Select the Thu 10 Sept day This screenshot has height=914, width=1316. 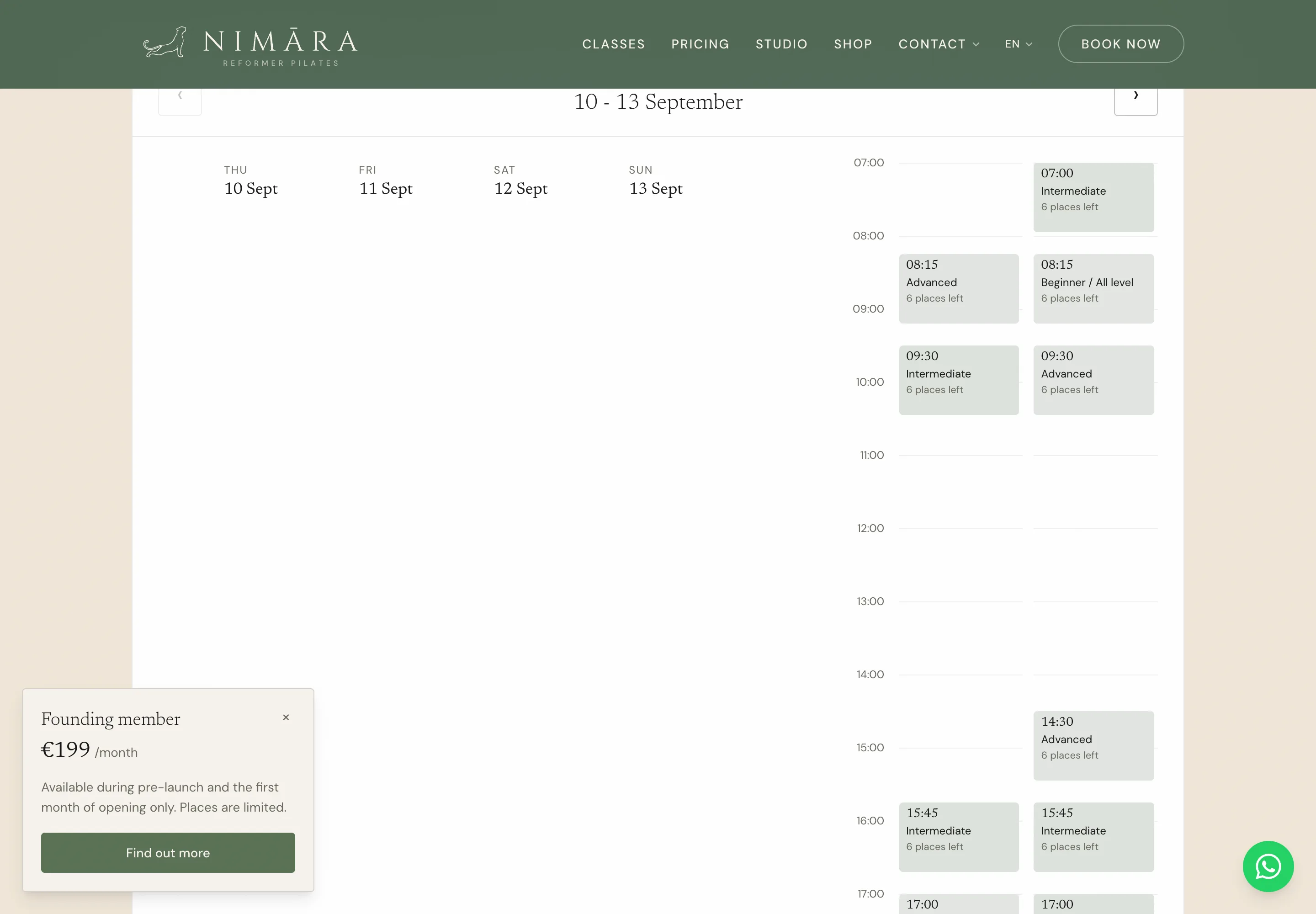(x=251, y=181)
